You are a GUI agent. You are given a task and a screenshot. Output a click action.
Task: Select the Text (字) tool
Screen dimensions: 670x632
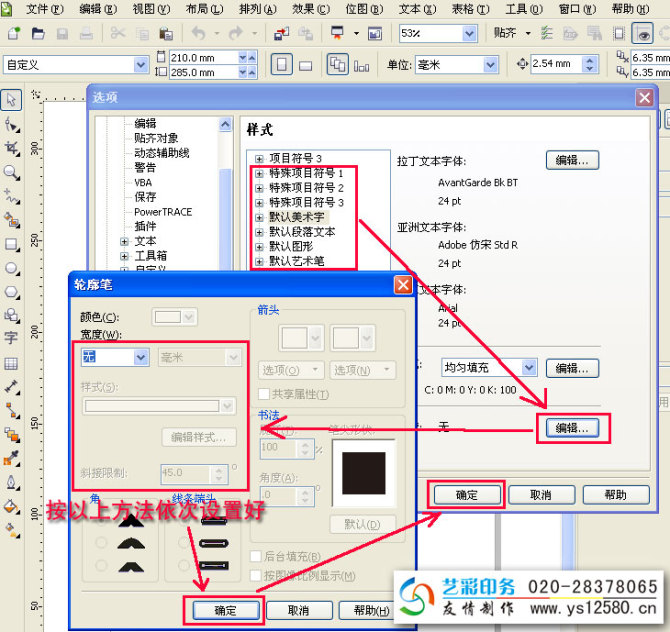click(x=12, y=338)
